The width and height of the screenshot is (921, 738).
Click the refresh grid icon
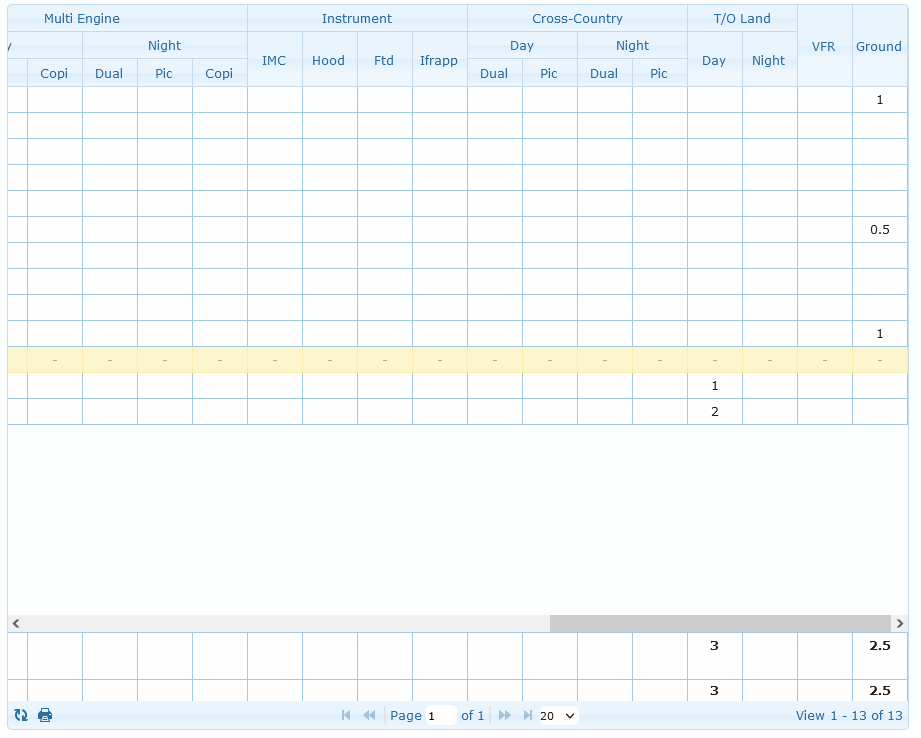pyautogui.click(x=21, y=715)
